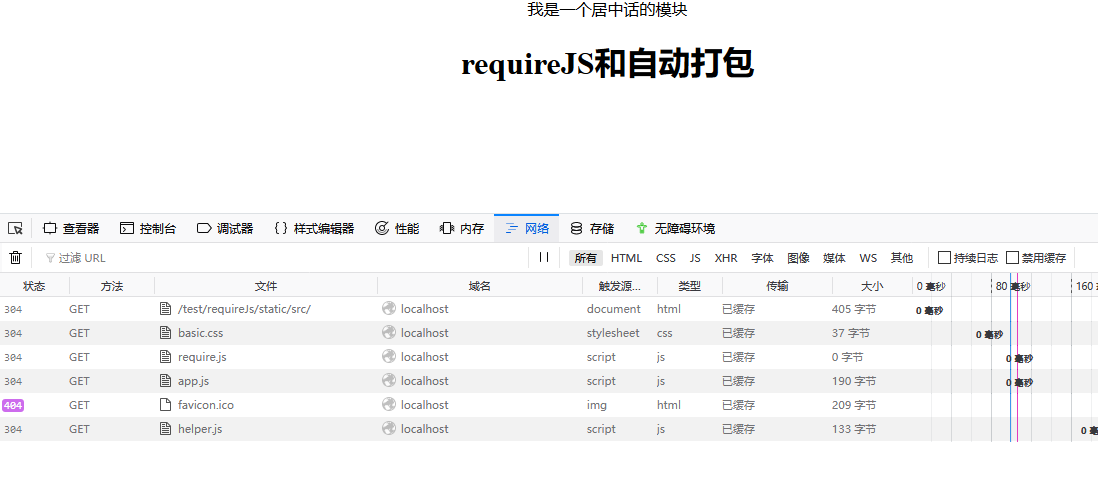Screen dimensions: 1098x477
Task: Click the 404 status badge
Action: coord(13,405)
